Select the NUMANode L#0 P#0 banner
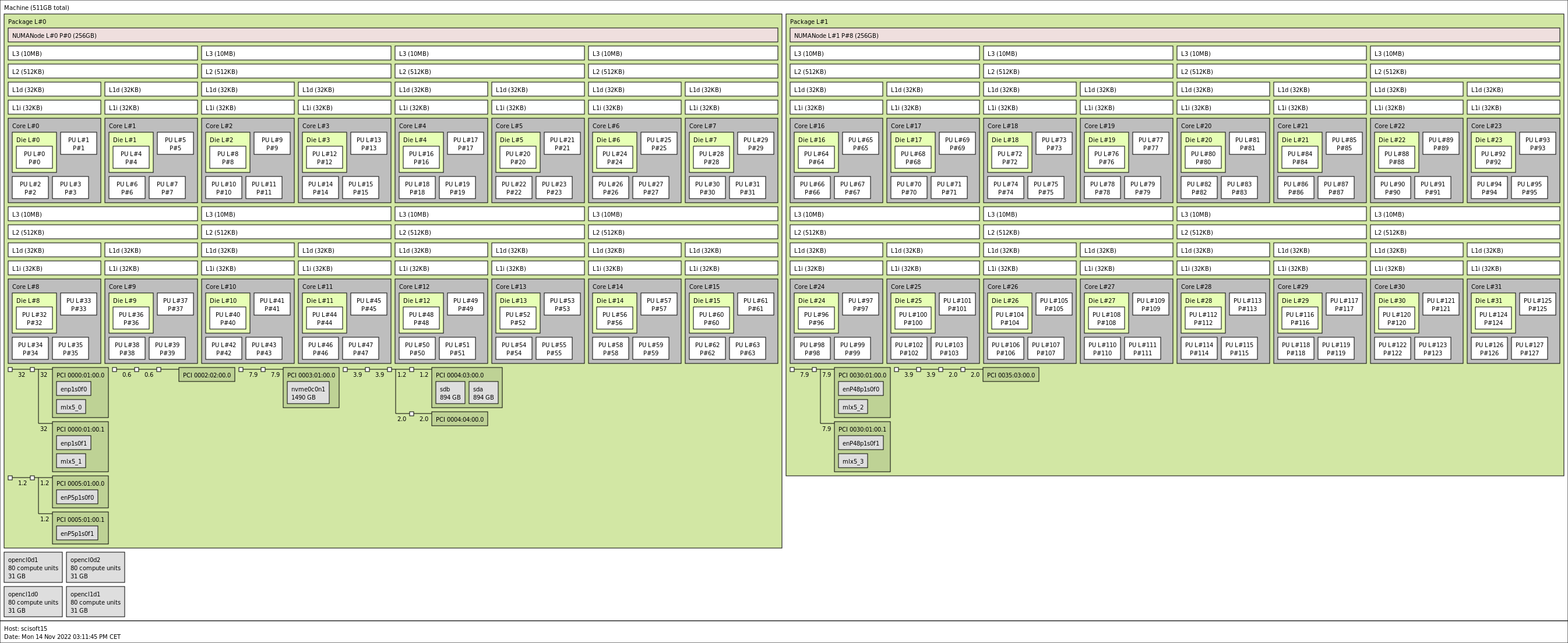The width and height of the screenshot is (1568, 643). pos(55,36)
